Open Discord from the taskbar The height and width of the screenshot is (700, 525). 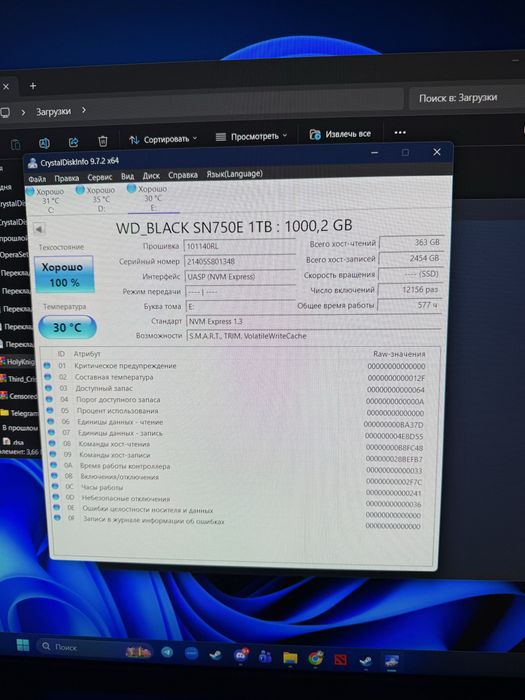click(x=241, y=655)
